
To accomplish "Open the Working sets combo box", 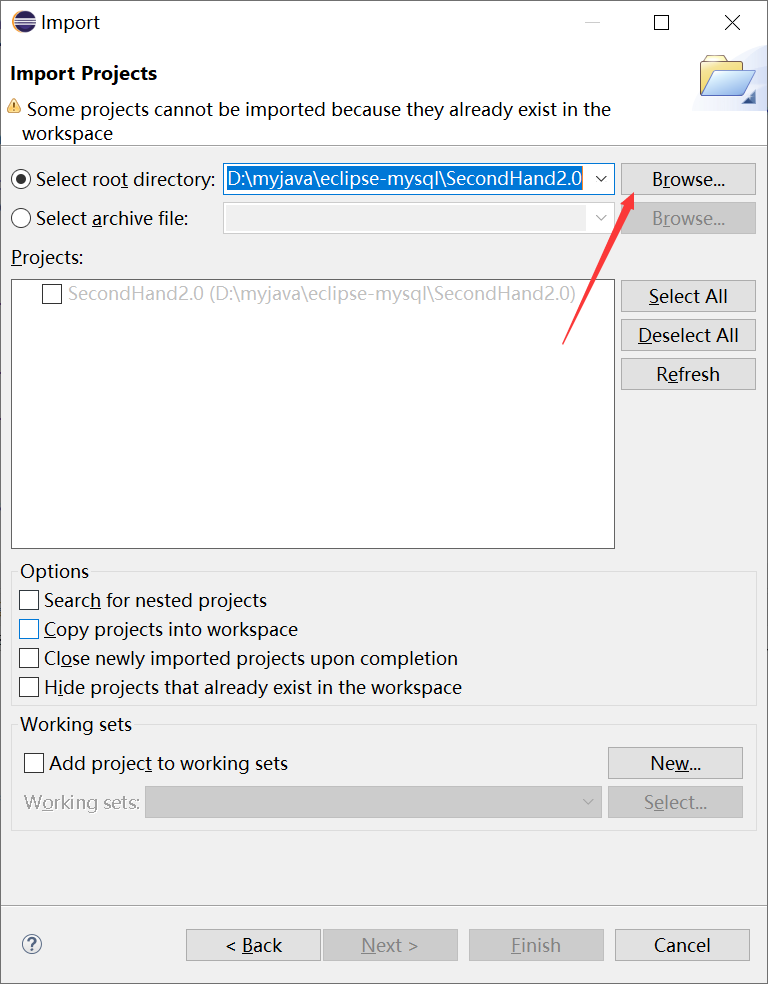I will (373, 802).
